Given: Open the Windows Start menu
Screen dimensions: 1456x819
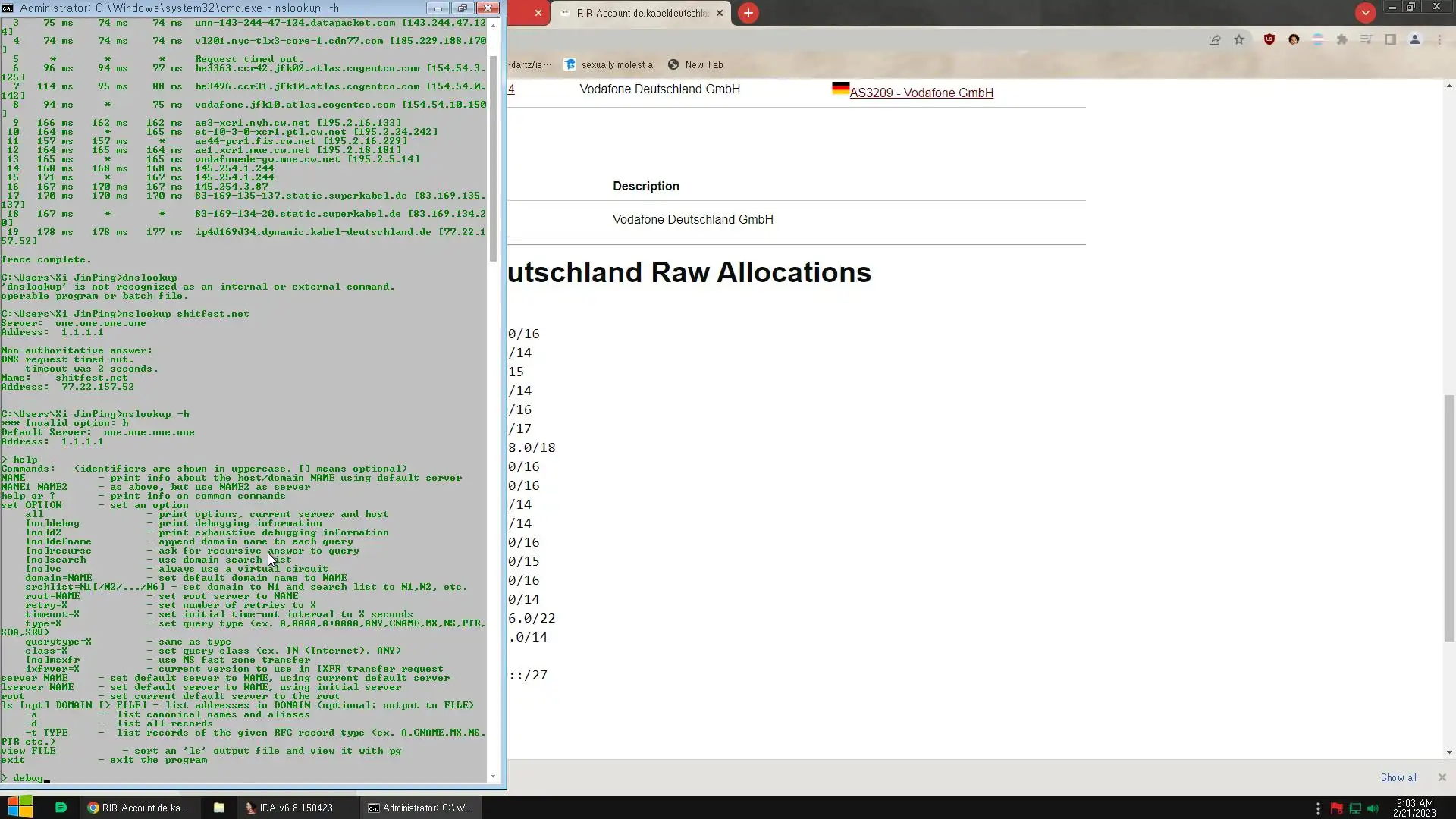Looking at the screenshot, I should [20, 807].
